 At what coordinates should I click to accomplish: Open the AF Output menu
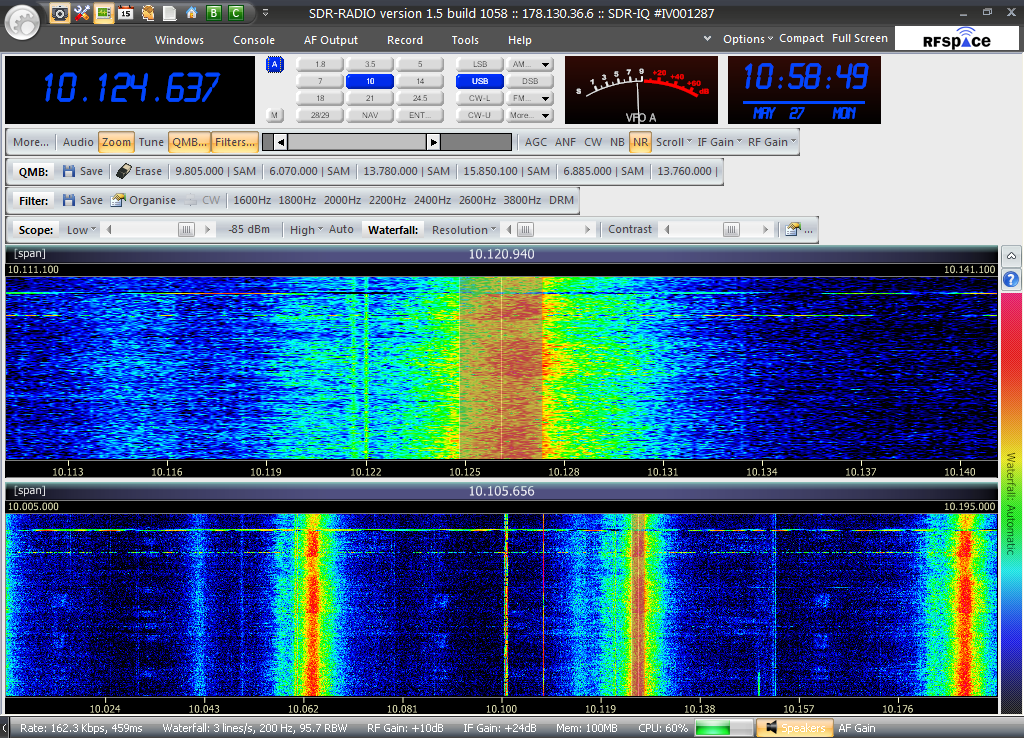point(330,40)
